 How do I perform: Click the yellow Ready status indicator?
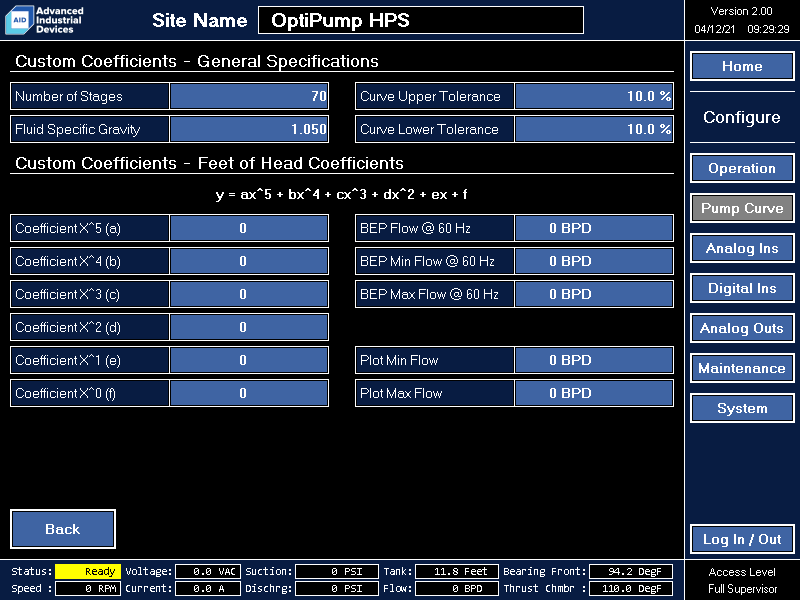[x=88, y=571]
